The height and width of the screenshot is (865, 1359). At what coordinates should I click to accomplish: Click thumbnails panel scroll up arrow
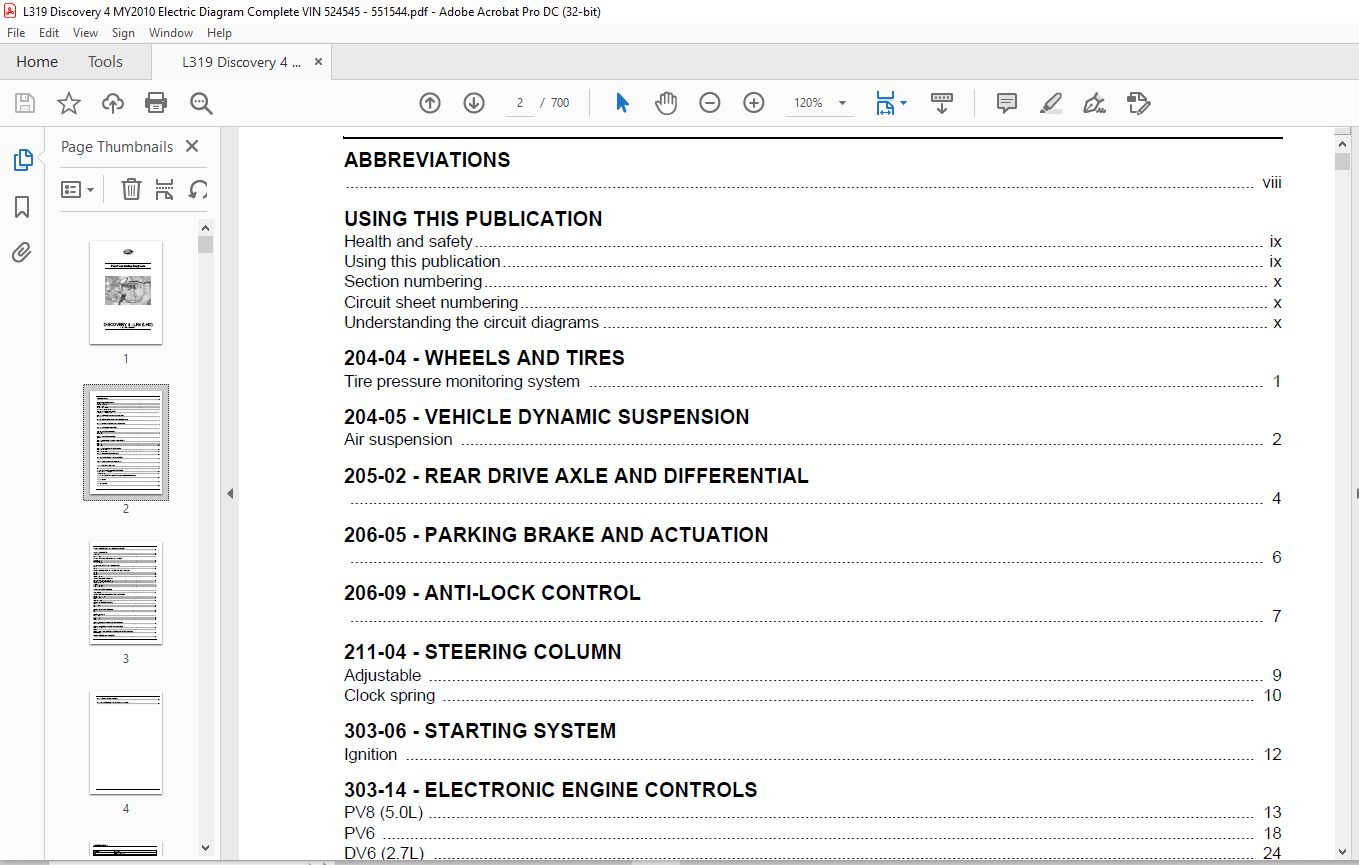tap(205, 228)
